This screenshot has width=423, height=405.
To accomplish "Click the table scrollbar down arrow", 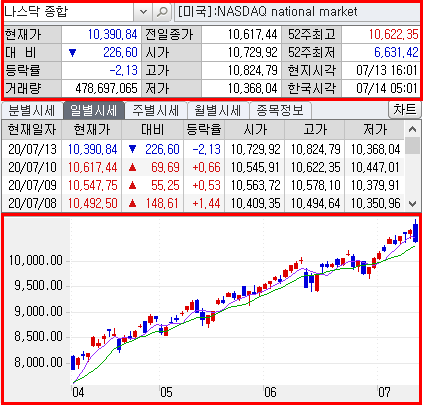I will tap(412, 204).
